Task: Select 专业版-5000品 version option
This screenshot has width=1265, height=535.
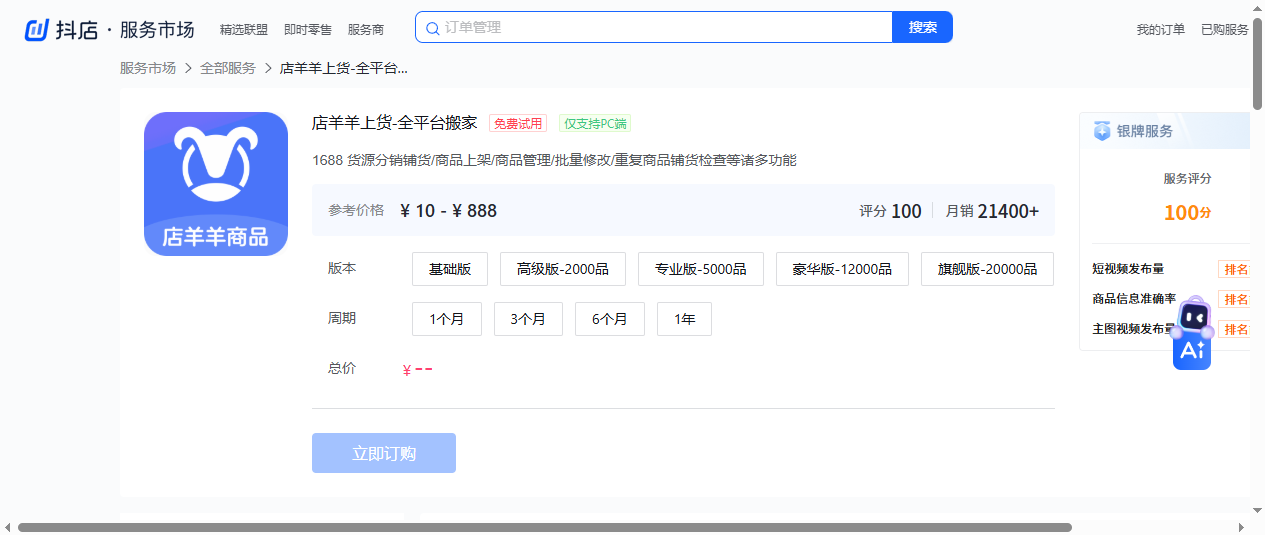Action: 700,269
